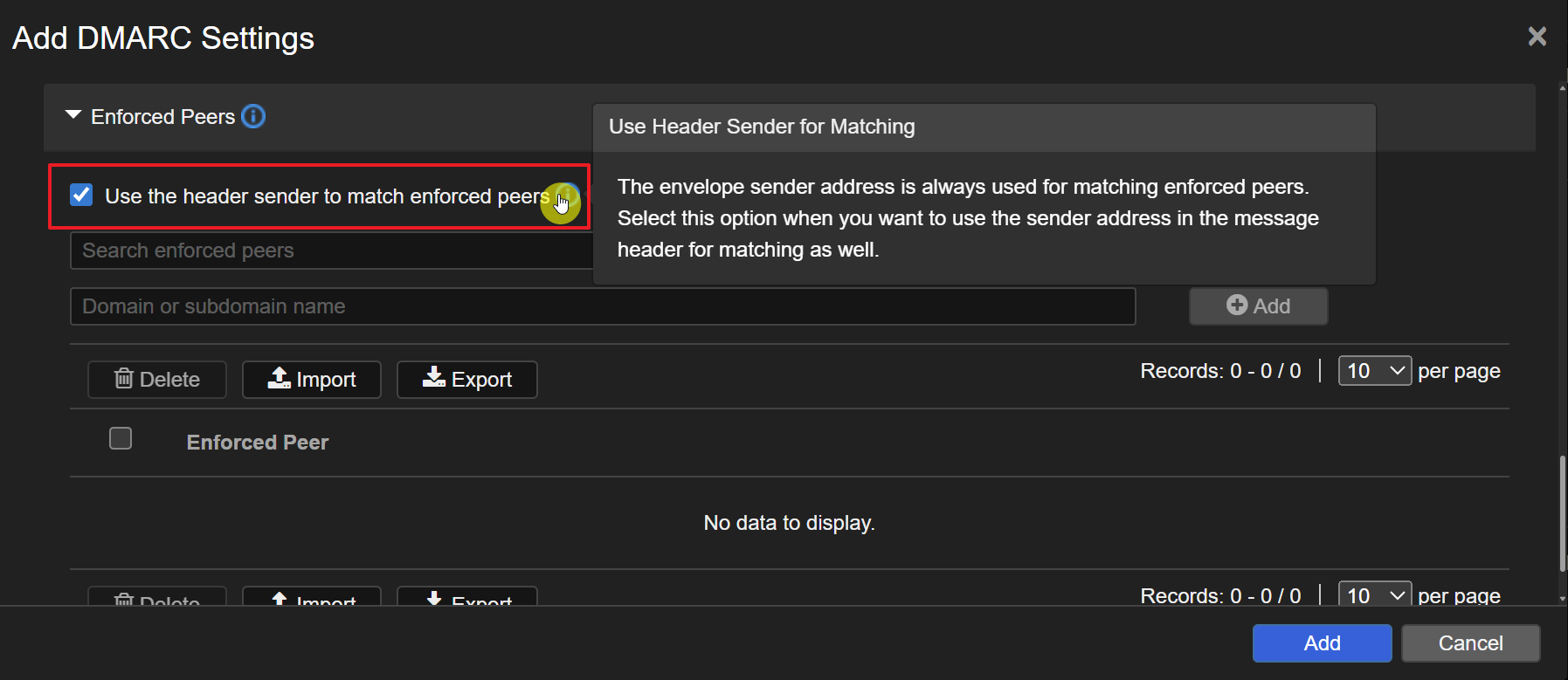Open the bottom per page dropdown
This screenshot has width=1568, height=680.
pos(1374,594)
